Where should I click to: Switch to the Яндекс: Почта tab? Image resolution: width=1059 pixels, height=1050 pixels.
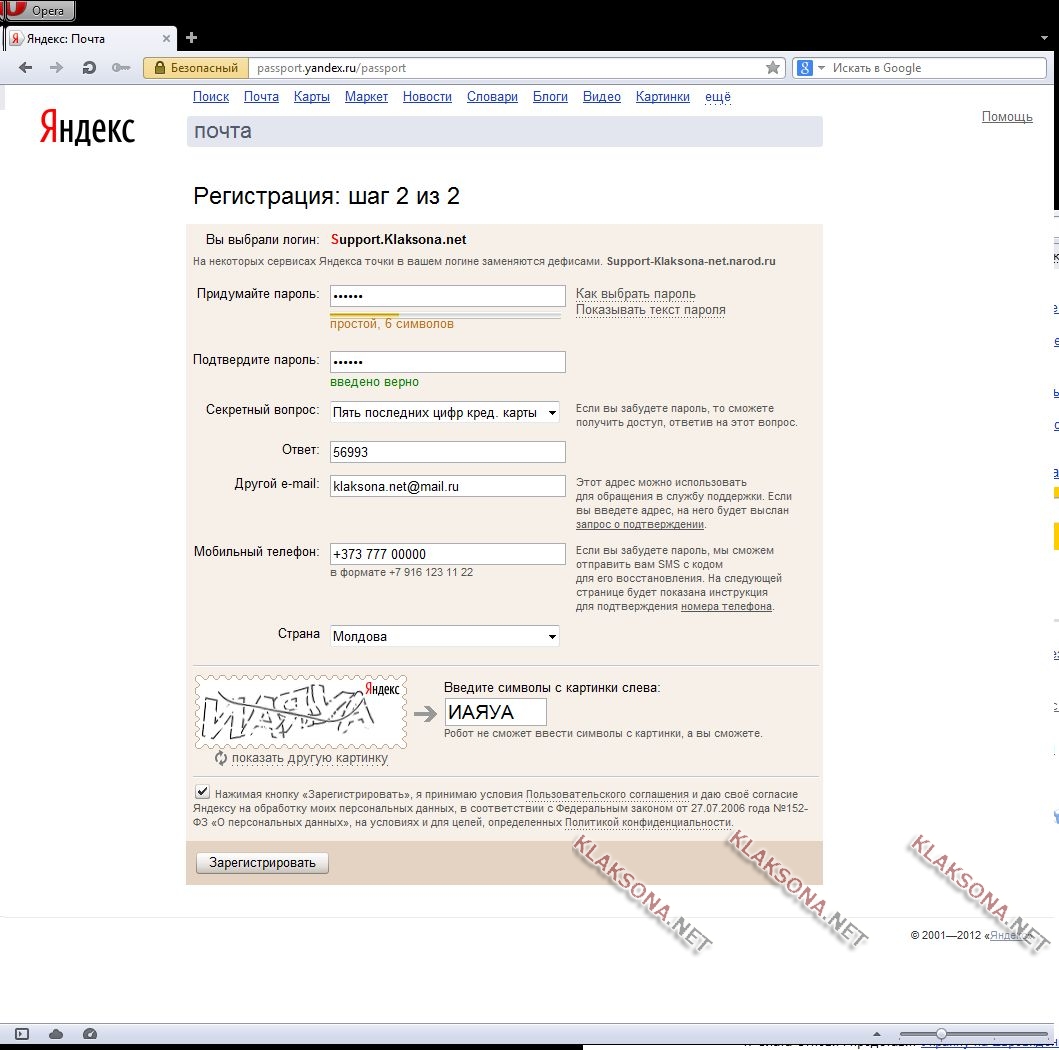(x=91, y=38)
